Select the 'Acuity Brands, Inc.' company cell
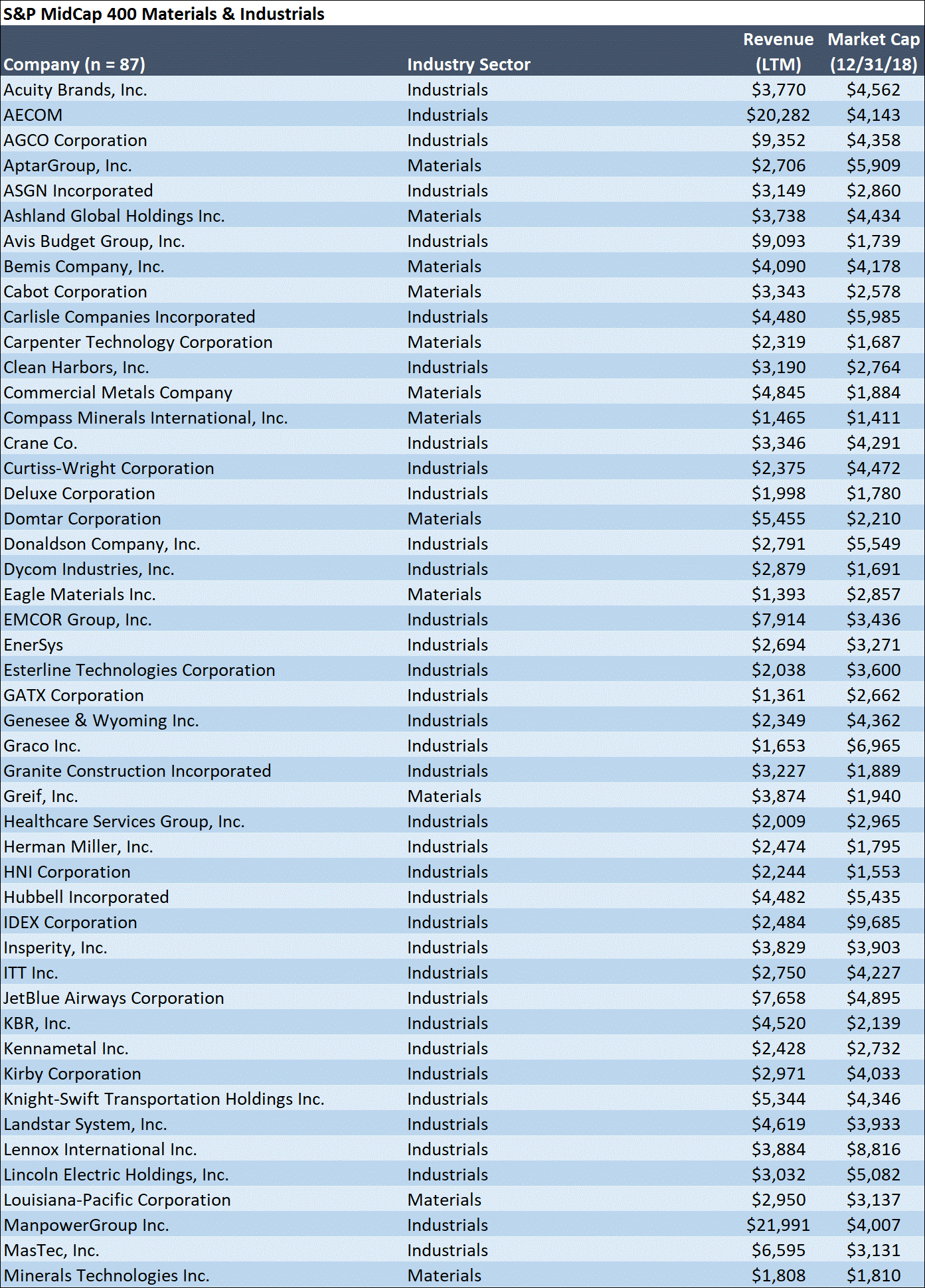The image size is (925, 1288). (76, 90)
